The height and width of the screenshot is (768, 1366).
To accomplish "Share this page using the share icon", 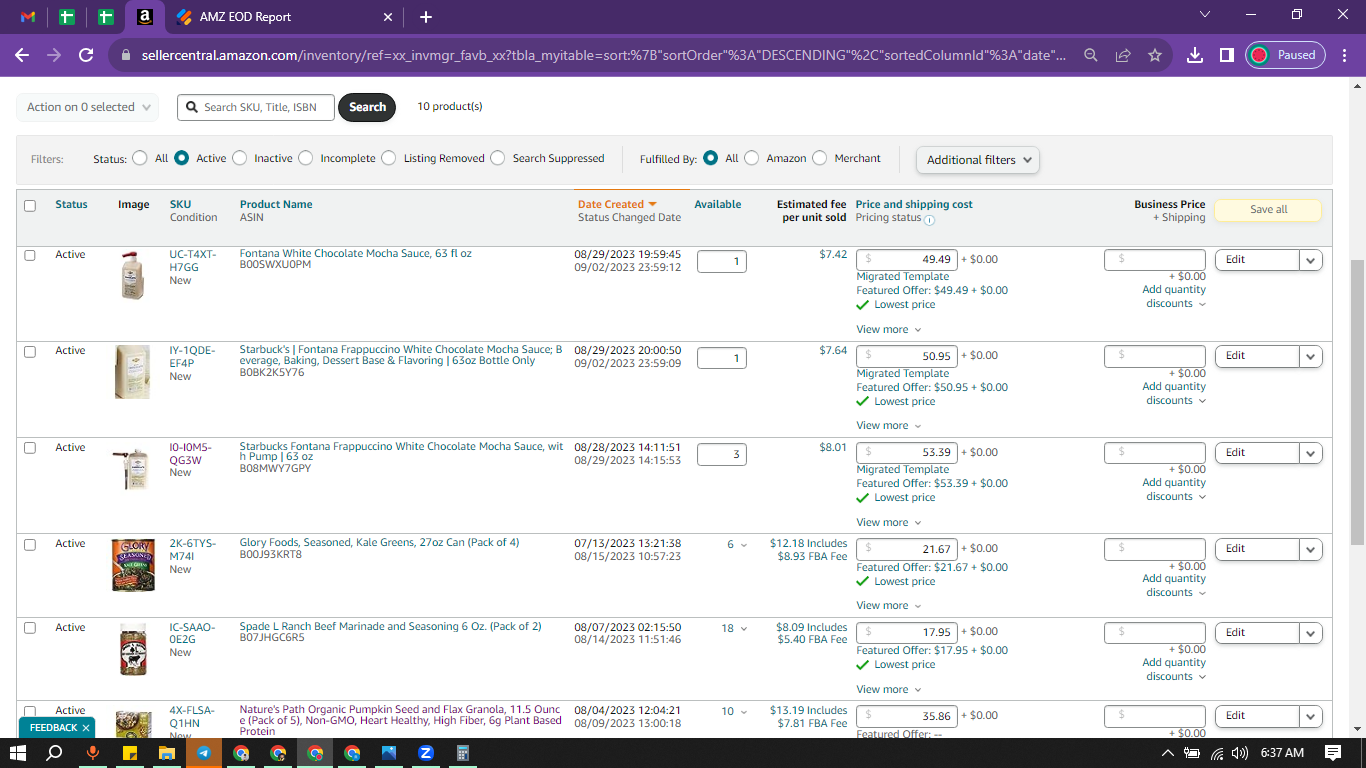I will click(1123, 55).
